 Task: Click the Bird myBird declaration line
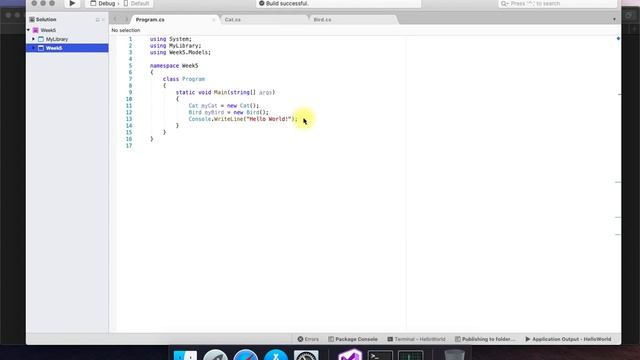click(229, 112)
